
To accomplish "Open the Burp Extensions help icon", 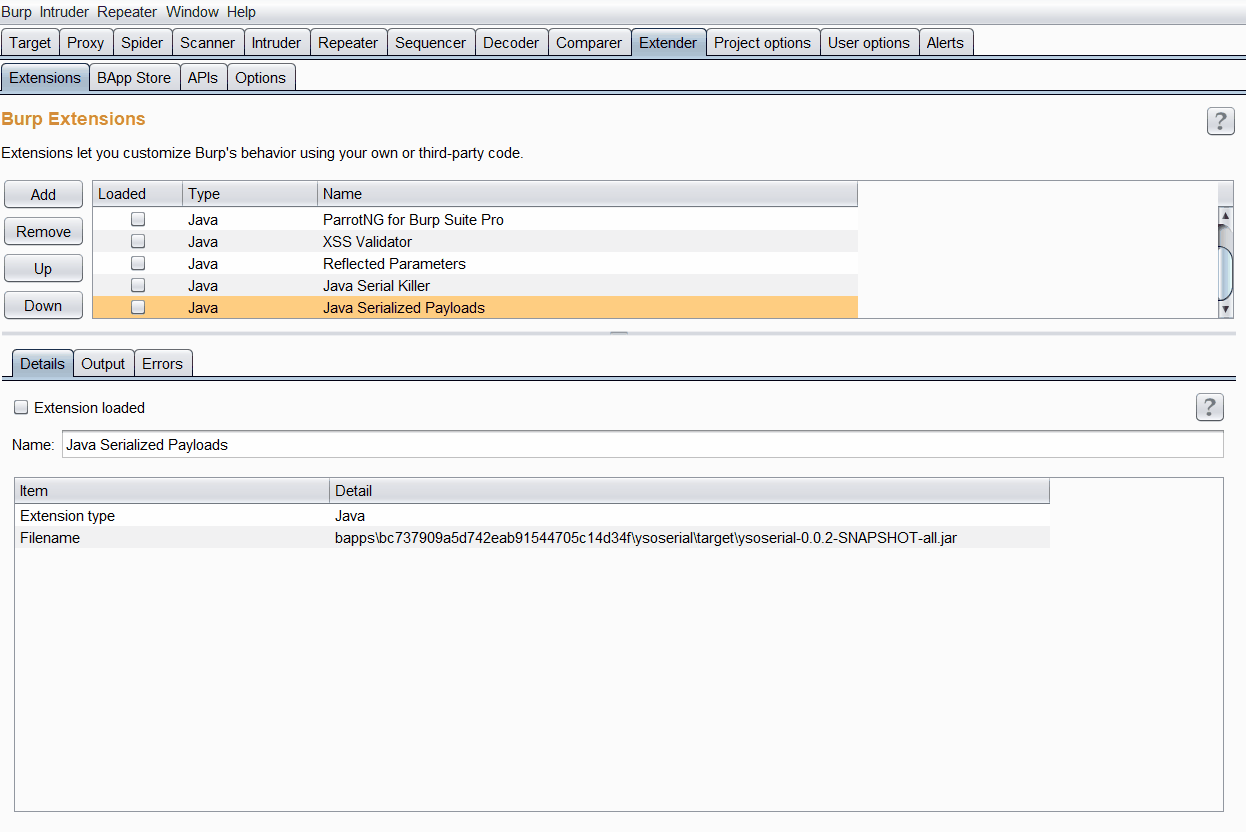I will (1220, 122).
